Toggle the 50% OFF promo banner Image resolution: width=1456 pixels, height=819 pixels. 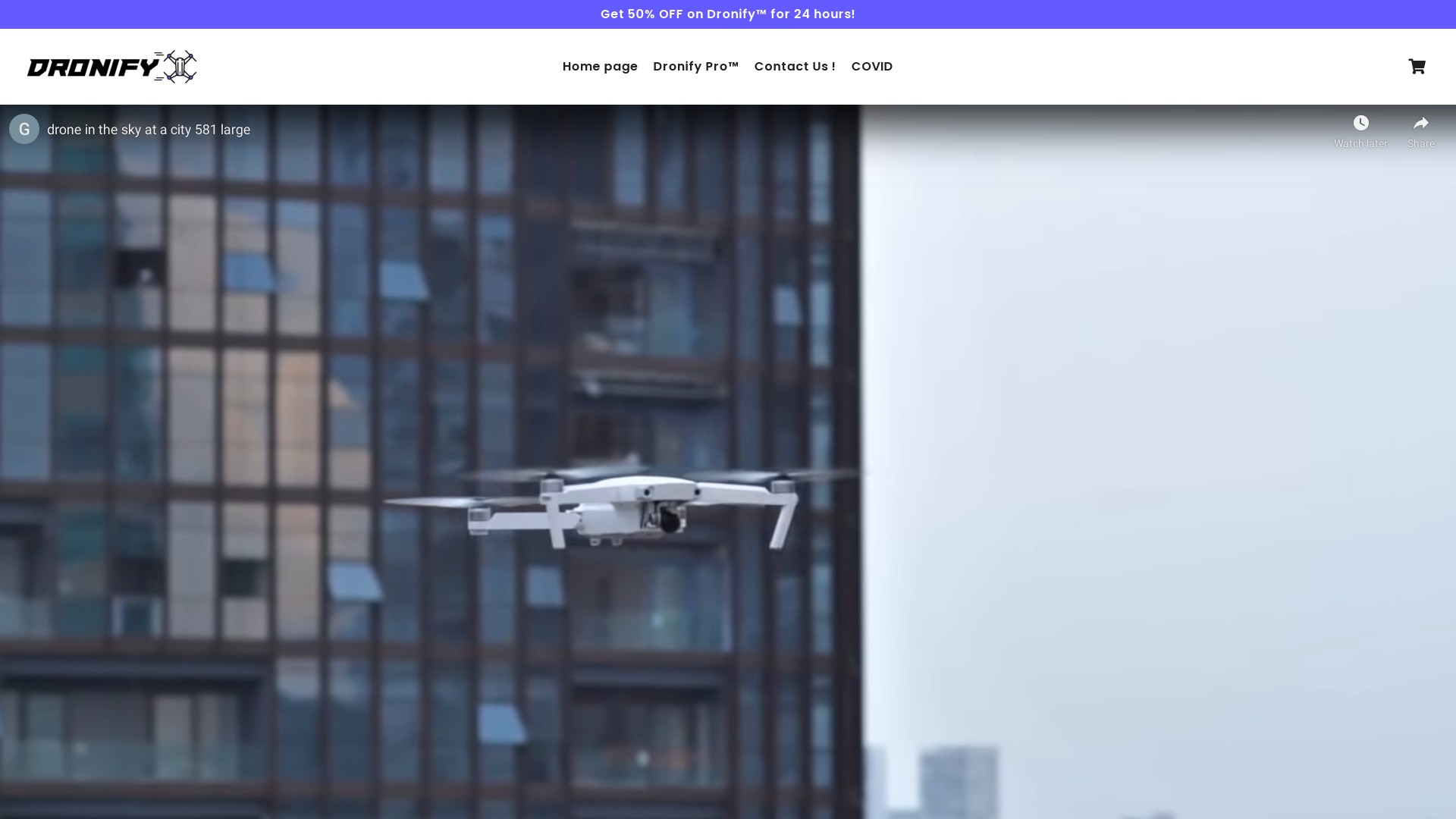[728, 14]
